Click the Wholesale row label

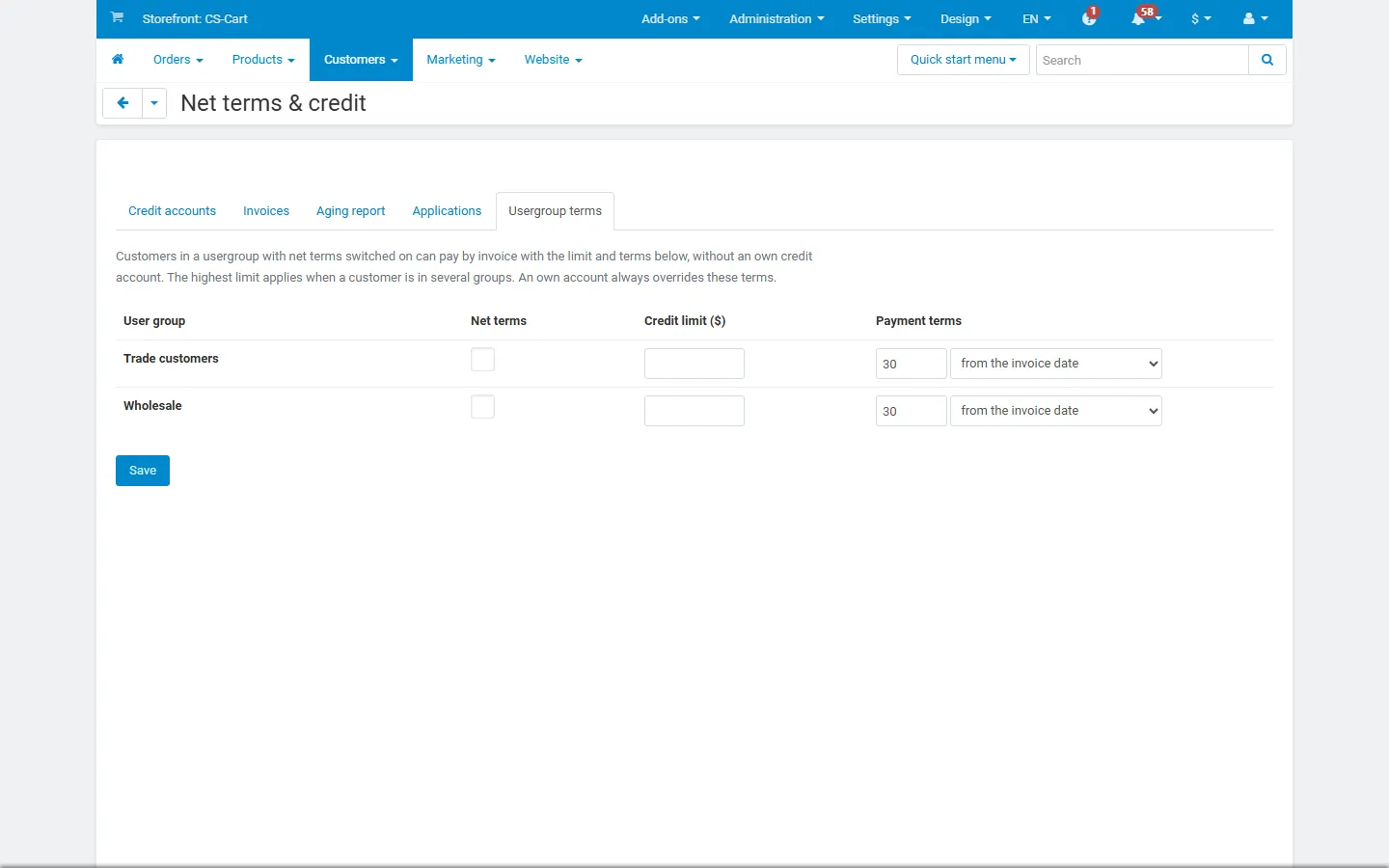click(x=152, y=406)
